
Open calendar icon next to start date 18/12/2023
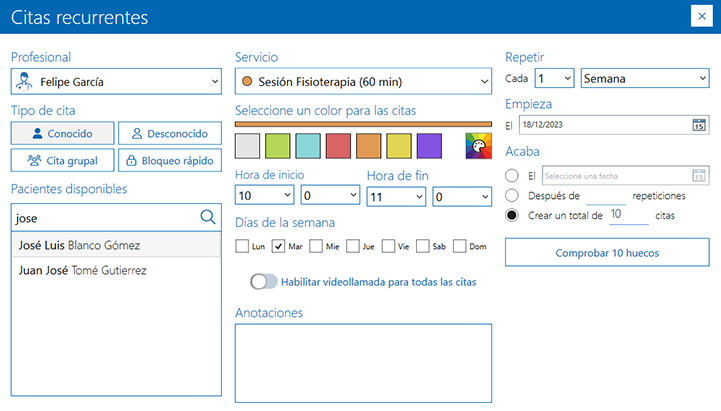click(699, 125)
